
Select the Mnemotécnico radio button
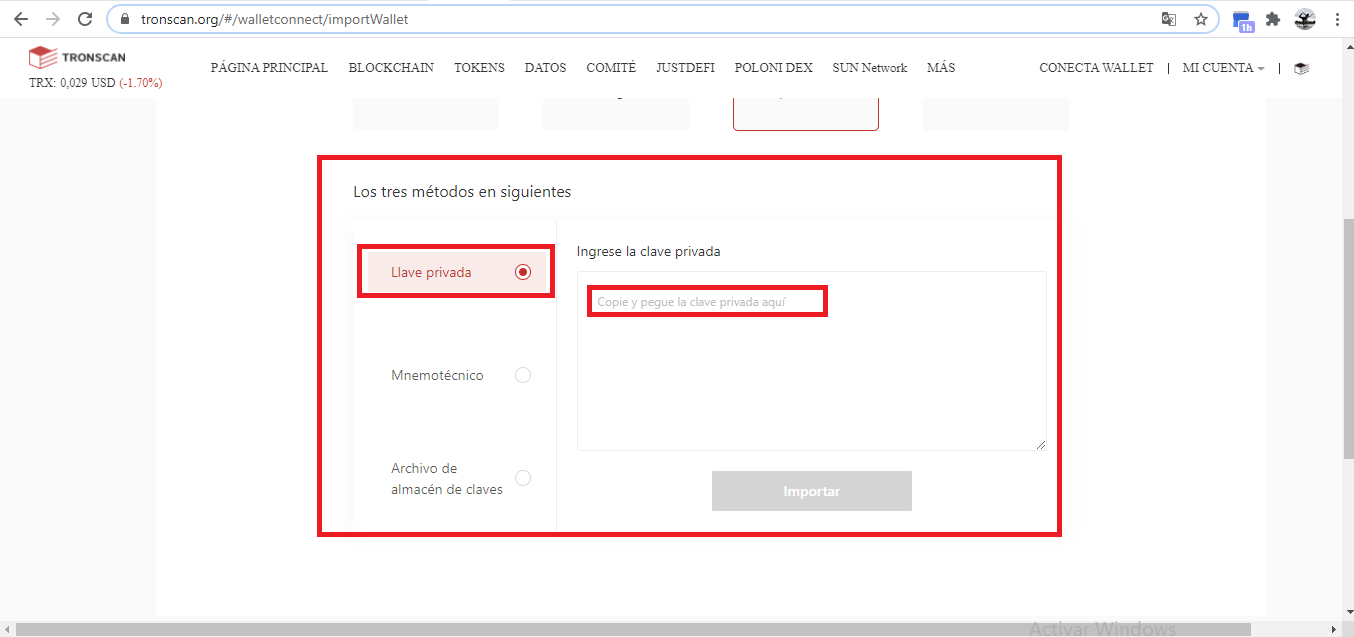tap(522, 375)
